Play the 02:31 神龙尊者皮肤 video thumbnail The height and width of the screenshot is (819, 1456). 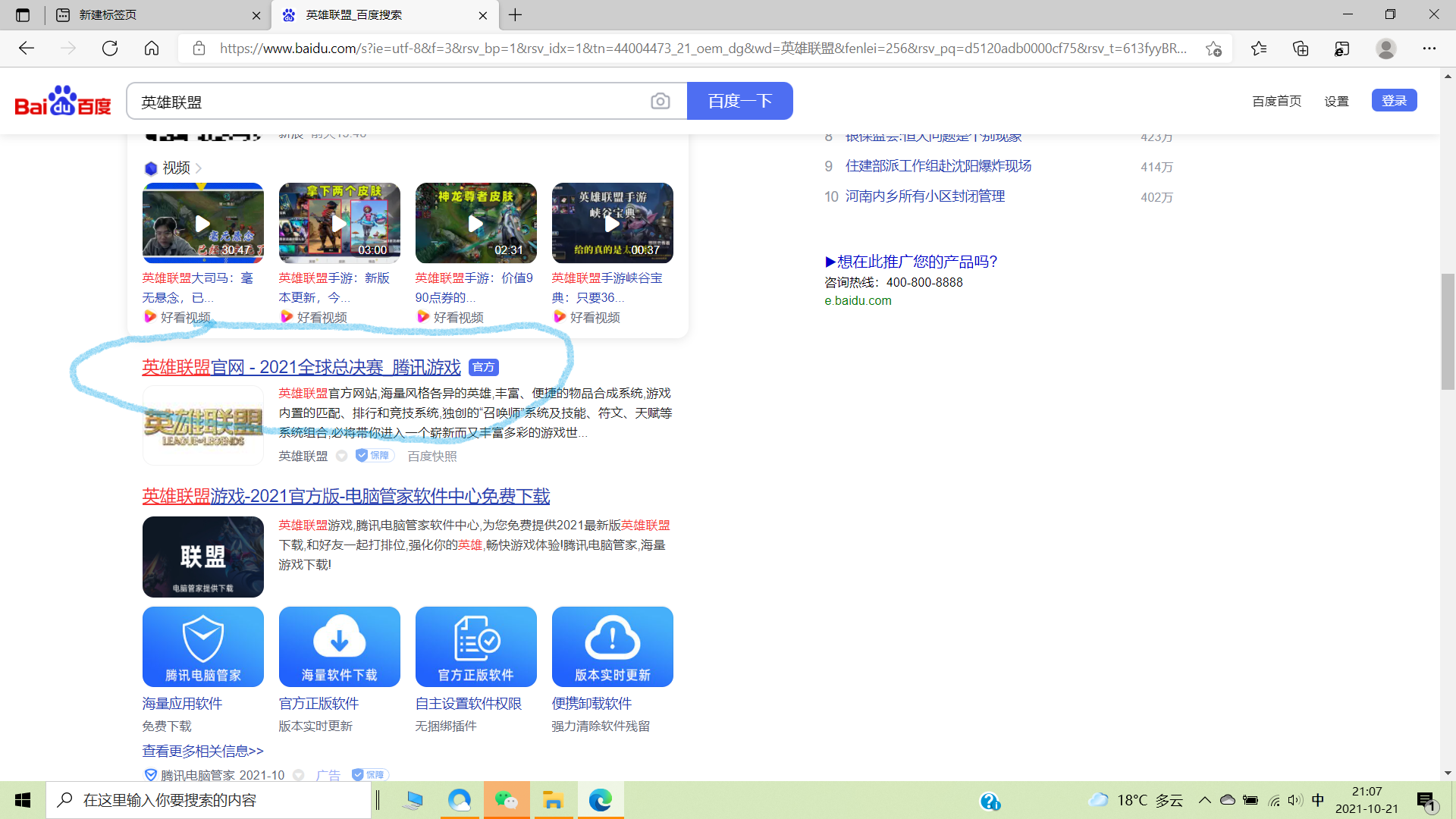pos(476,223)
